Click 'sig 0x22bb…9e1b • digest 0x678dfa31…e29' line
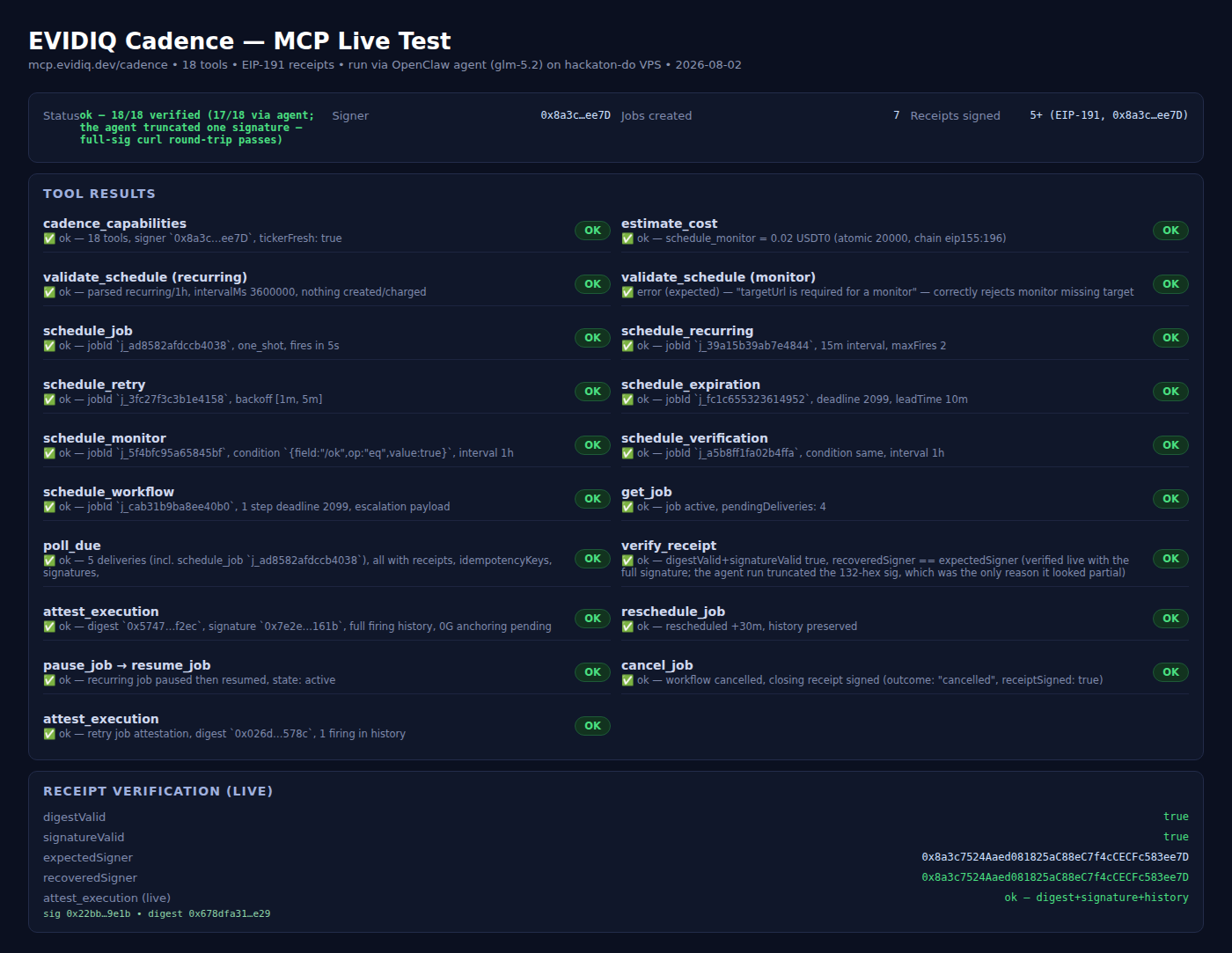 pyautogui.click(x=157, y=914)
